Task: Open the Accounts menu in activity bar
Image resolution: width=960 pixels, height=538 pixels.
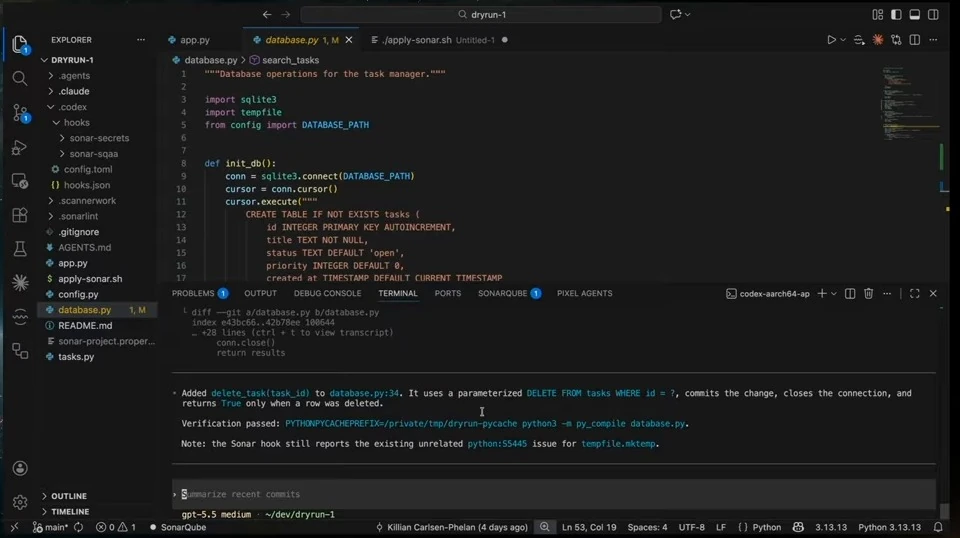Action: click(20, 468)
